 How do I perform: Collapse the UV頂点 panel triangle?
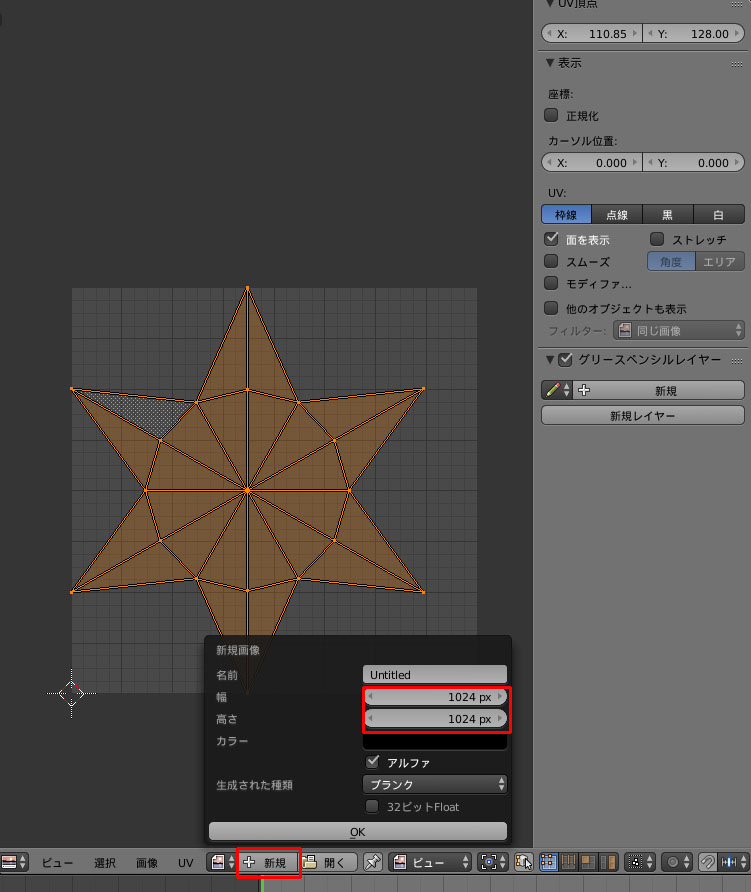[x=550, y=3]
